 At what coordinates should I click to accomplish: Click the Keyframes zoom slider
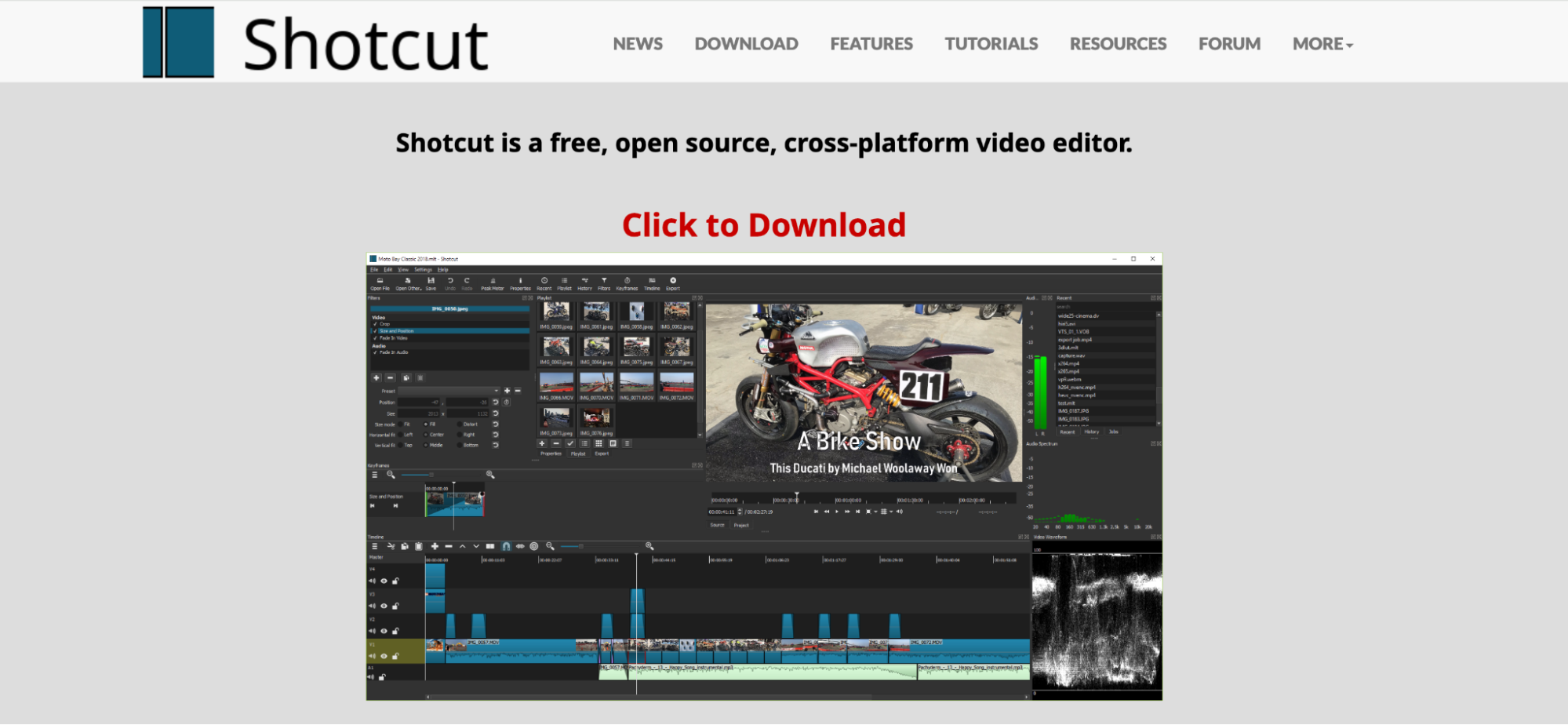pyautogui.click(x=439, y=475)
